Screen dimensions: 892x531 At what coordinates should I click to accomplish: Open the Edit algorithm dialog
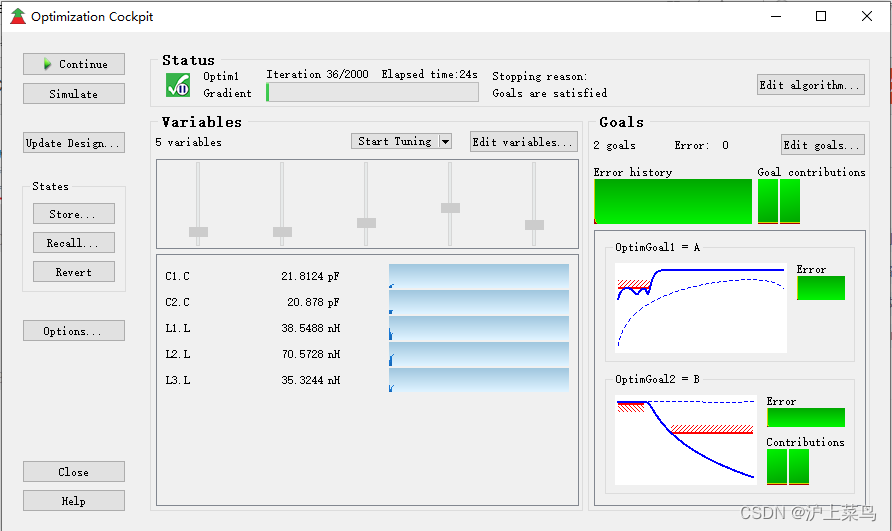point(811,85)
